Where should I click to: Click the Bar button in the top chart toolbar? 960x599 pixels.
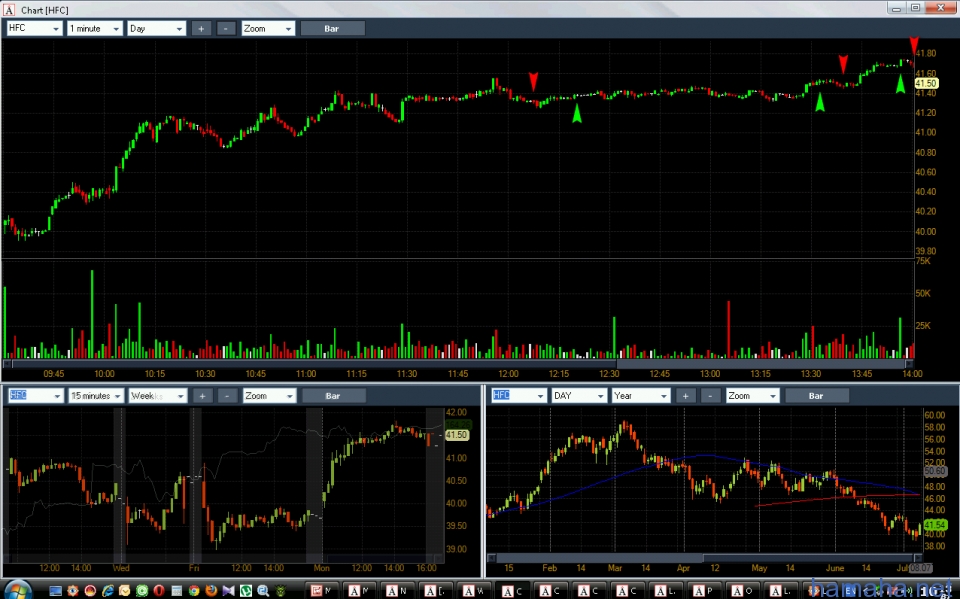point(332,28)
